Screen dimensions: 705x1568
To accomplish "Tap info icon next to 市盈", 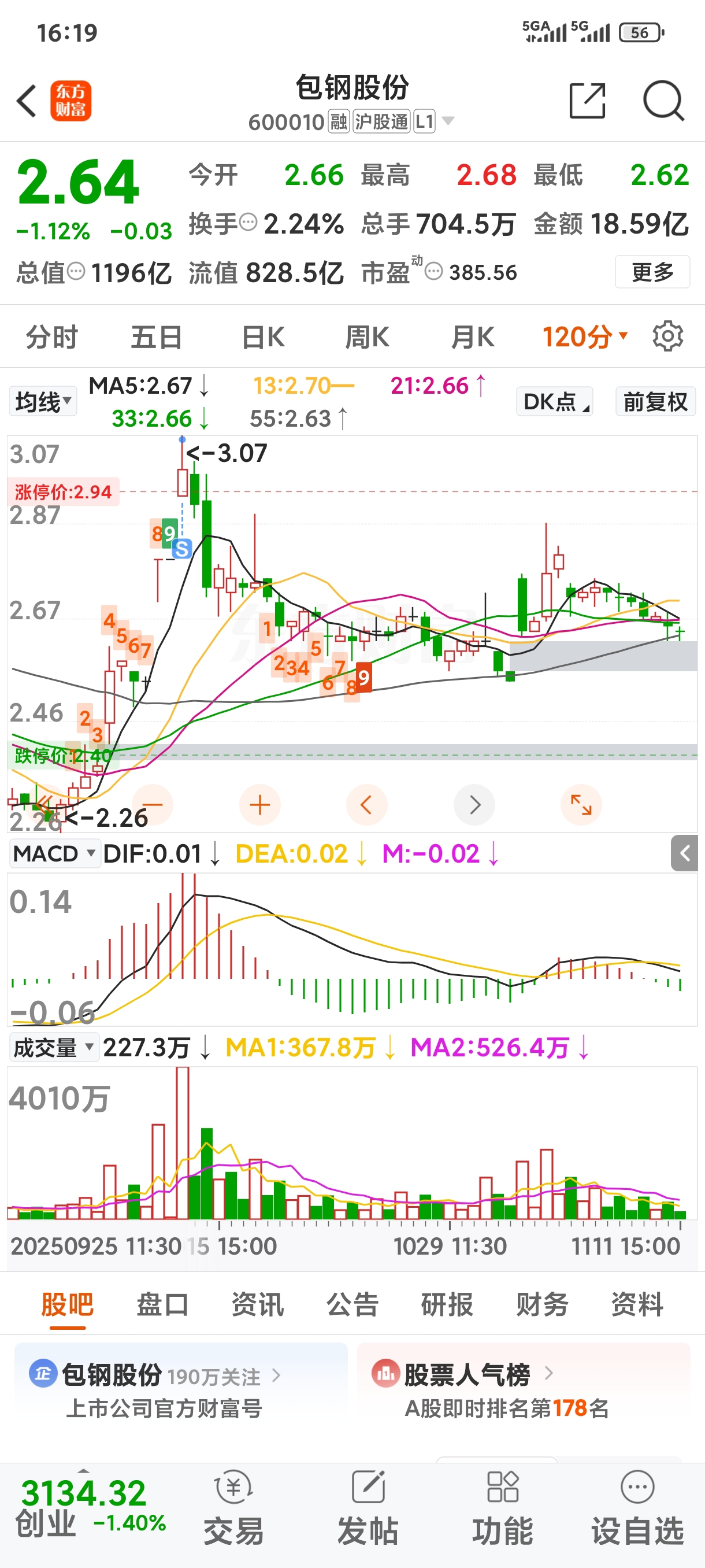I will pyautogui.click(x=434, y=271).
